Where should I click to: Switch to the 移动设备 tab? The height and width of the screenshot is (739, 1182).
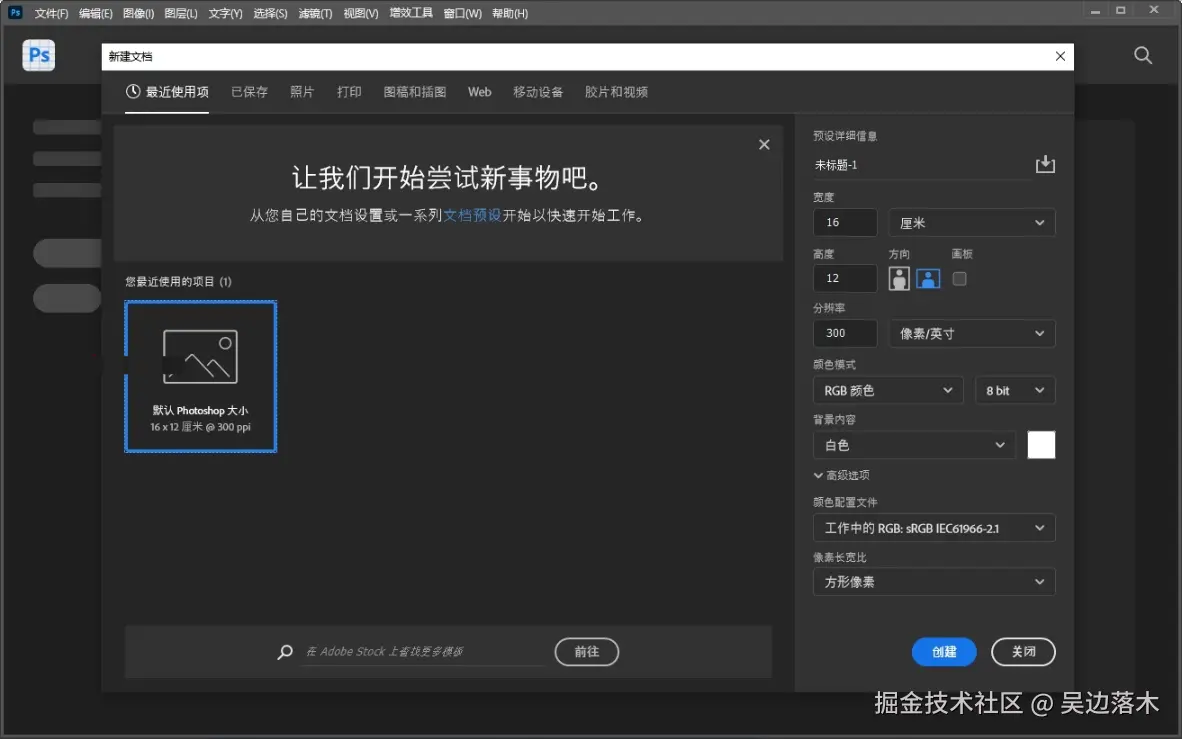tap(537, 92)
